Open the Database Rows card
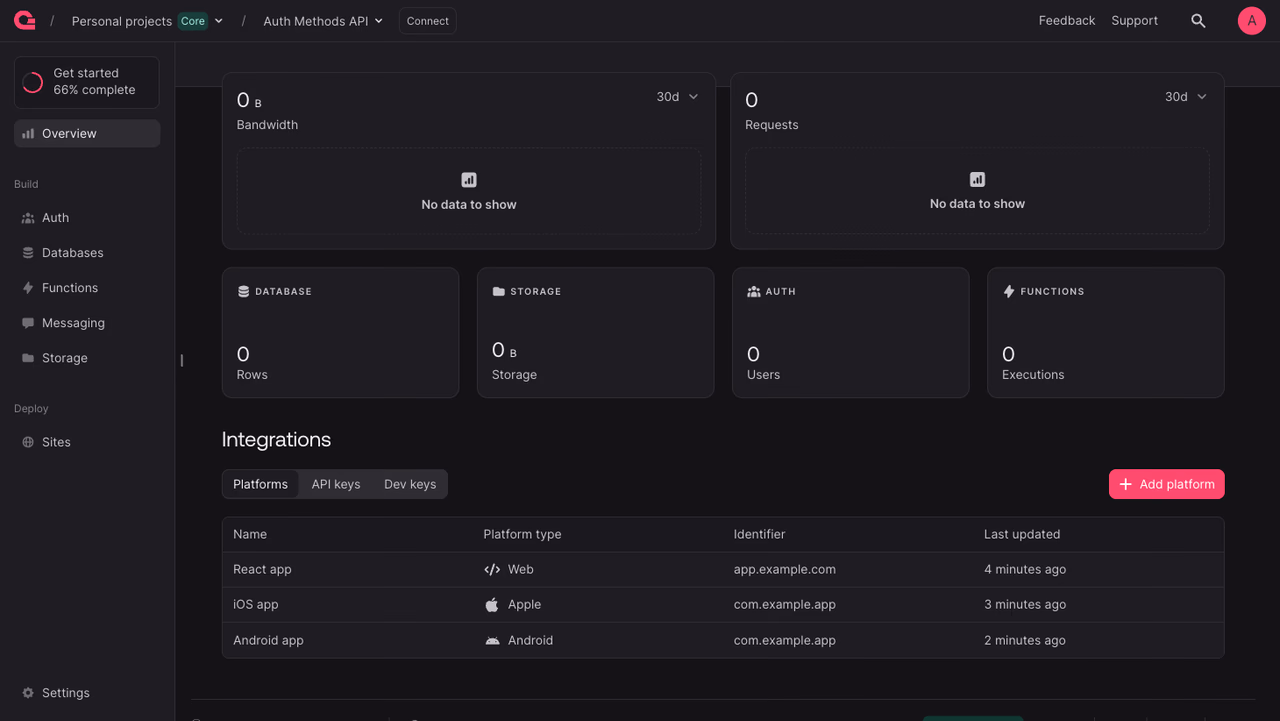The image size is (1280, 721). (340, 332)
